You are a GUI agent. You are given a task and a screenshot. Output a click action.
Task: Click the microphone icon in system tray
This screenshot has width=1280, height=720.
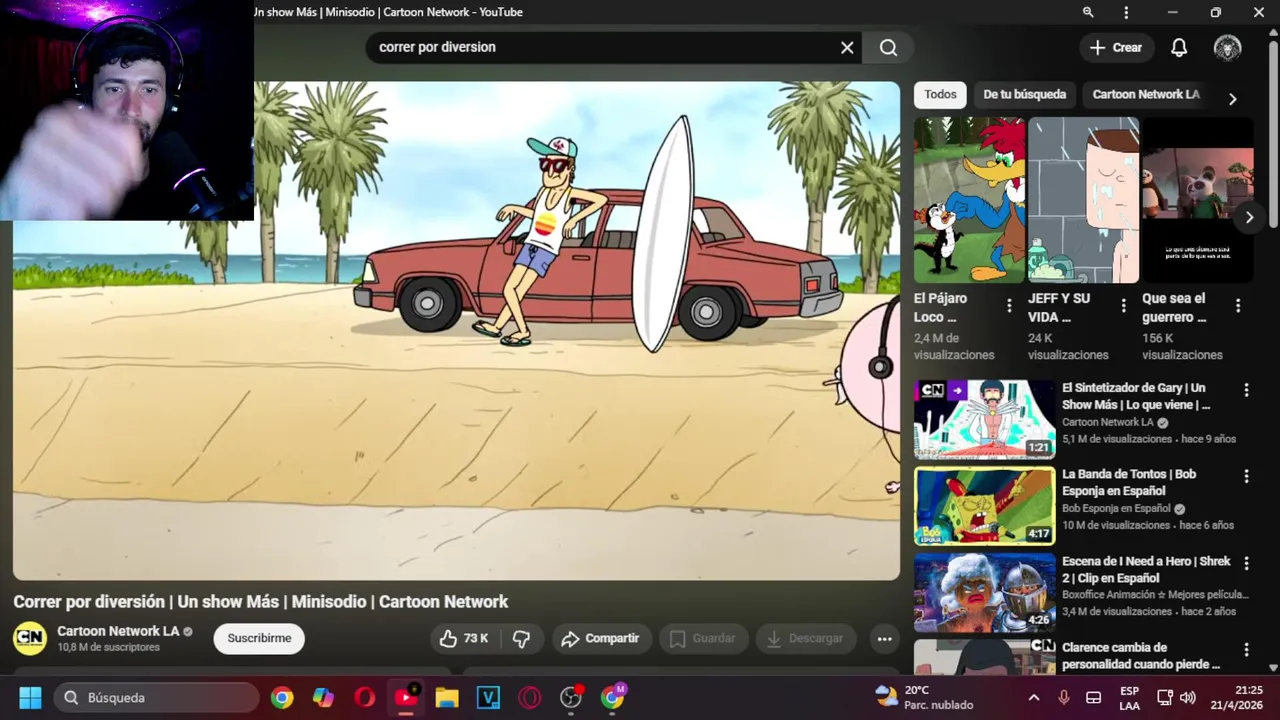(x=1064, y=697)
